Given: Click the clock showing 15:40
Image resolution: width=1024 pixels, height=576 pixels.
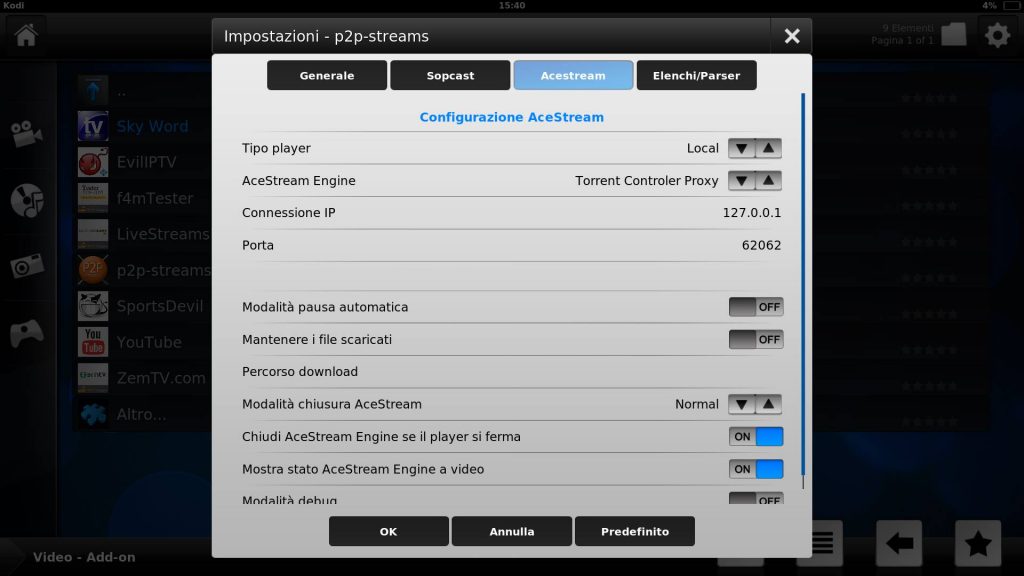Looking at the screenshot, I should click(x=512, y=5).
